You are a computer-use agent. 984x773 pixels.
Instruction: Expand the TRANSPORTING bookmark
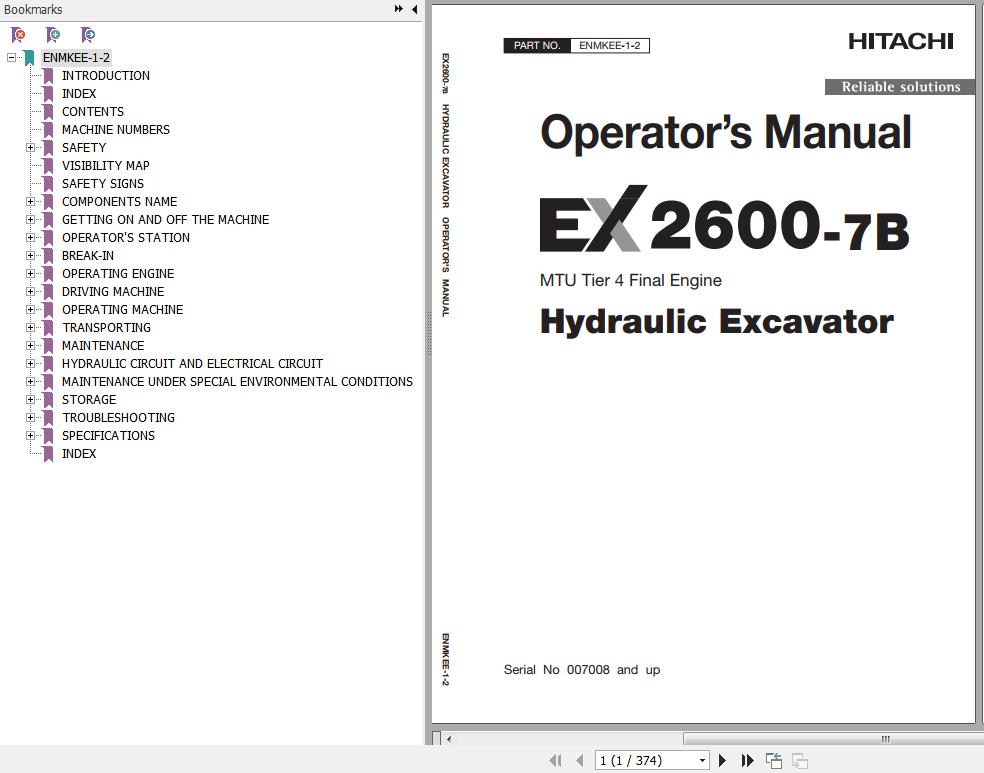click(30, 328)
